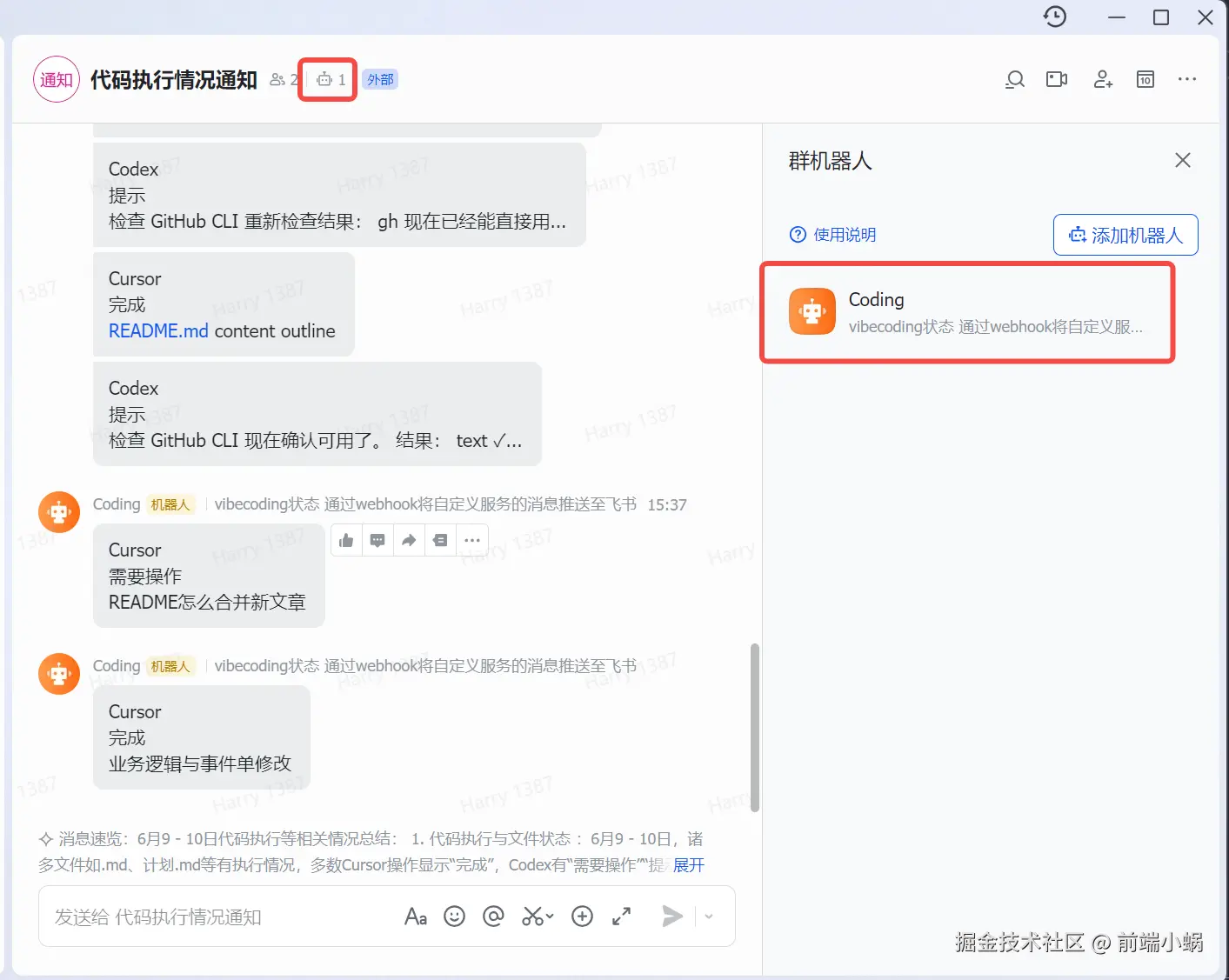
Task: Click the 外部 external tag
Action: point(380,79)
